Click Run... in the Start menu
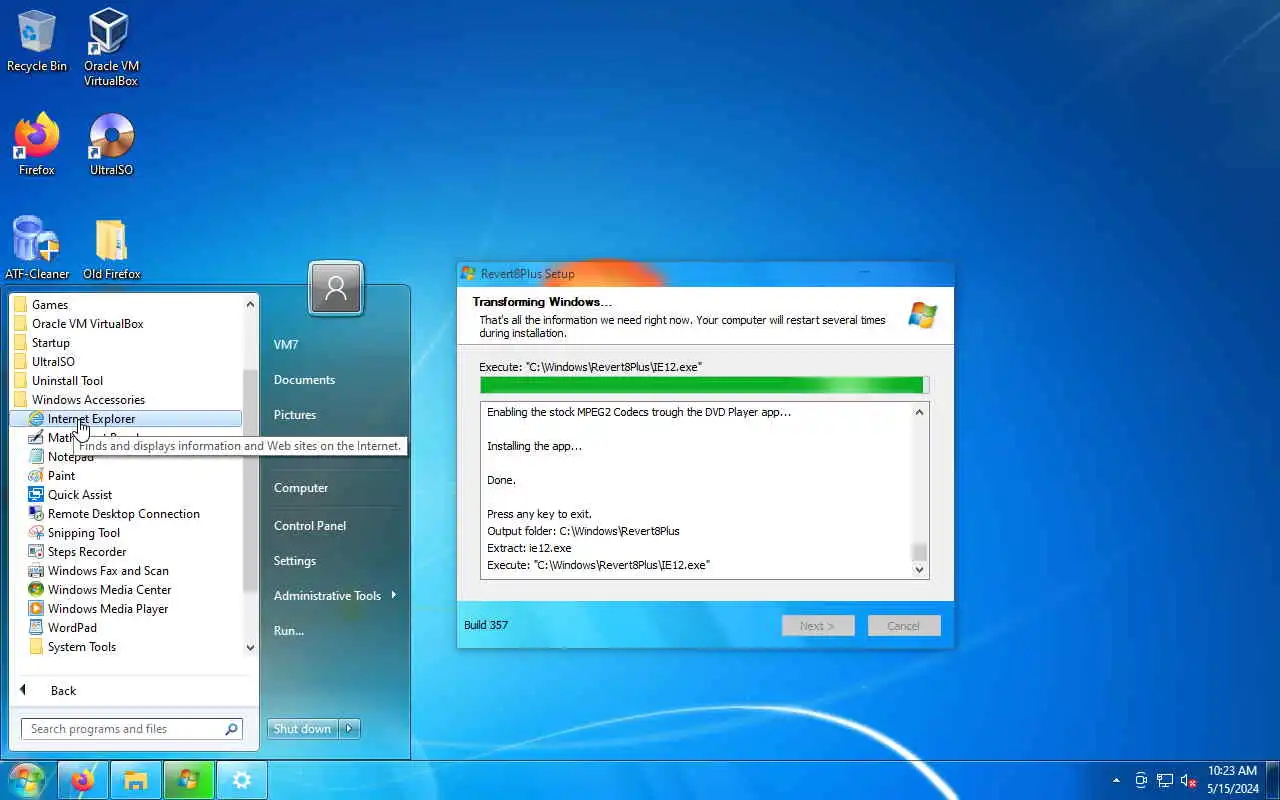 [289, 631]
